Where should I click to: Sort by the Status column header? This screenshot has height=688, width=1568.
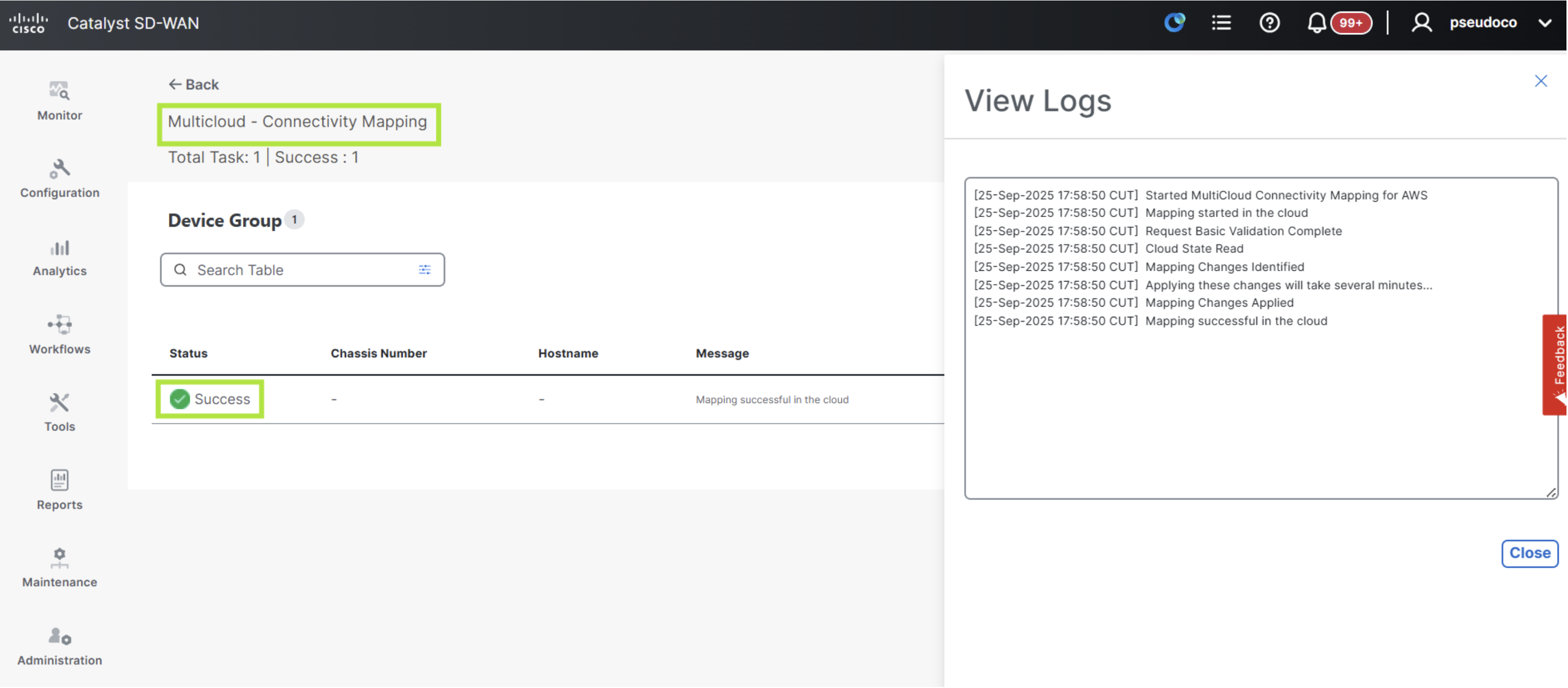tap(188, 353)
